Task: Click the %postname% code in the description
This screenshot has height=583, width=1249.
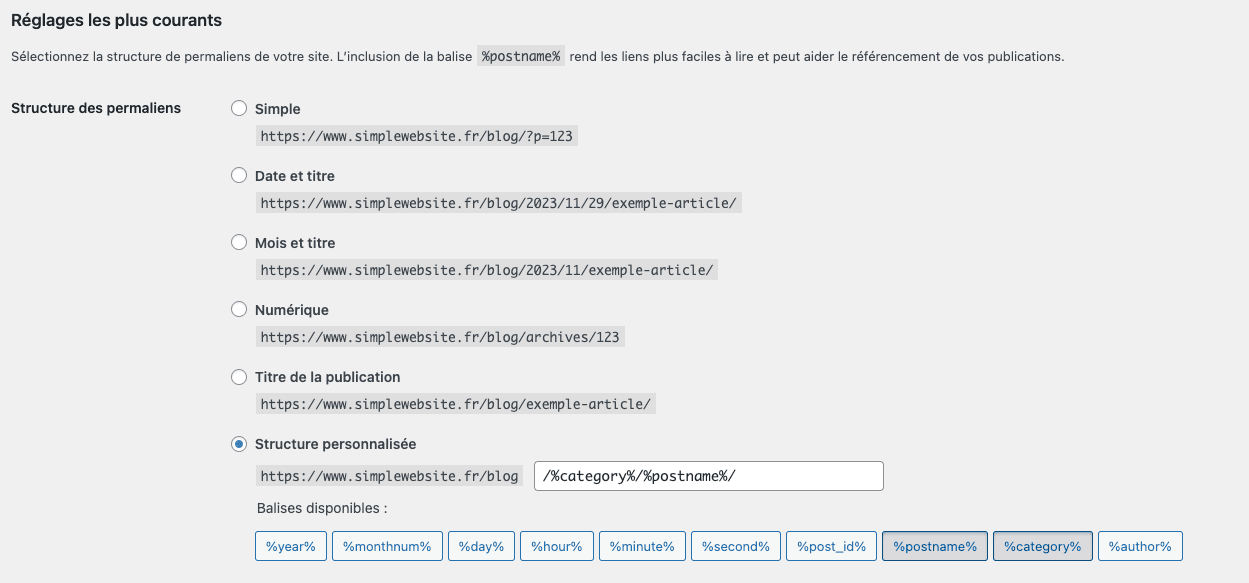Action: pos(521,56)
